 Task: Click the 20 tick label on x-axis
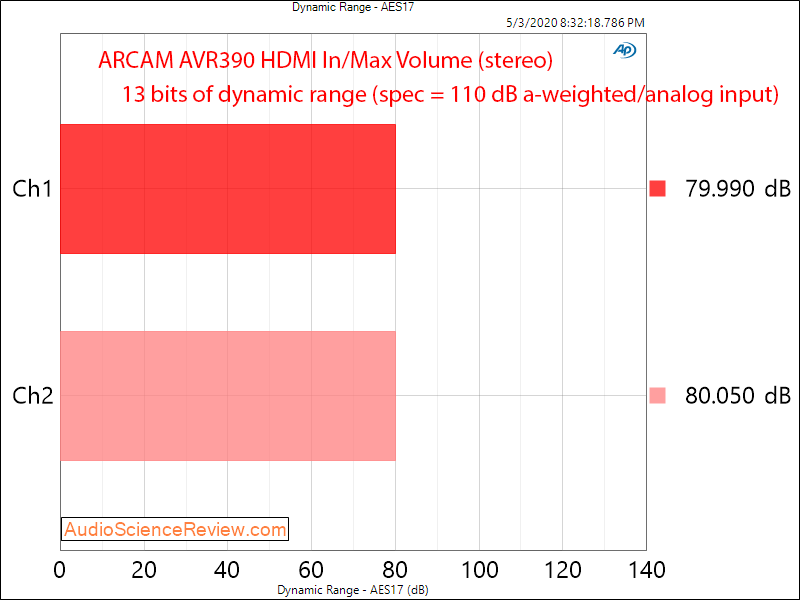tap(144, 570)
